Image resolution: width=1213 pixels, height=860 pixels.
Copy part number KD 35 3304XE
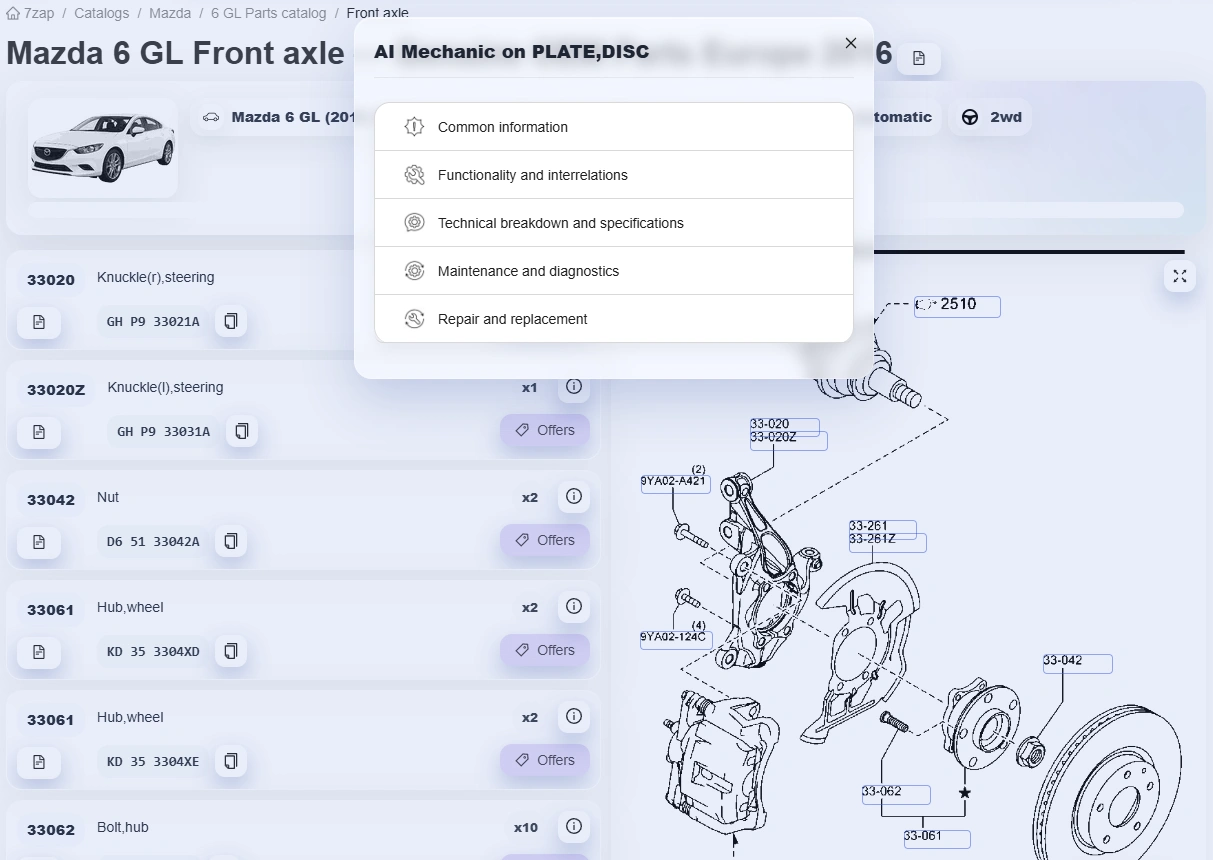pos(231,761)
